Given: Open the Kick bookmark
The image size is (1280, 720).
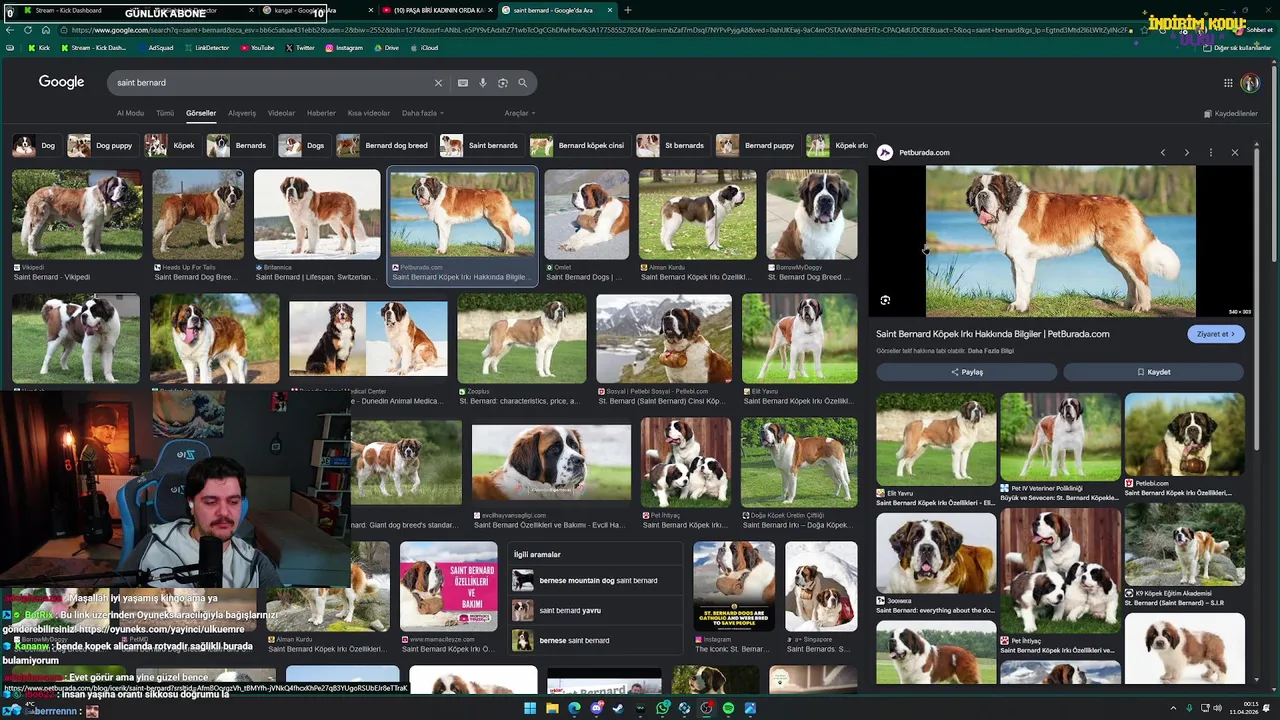Looking at the screenshot, I should click(x=38, y=48).
